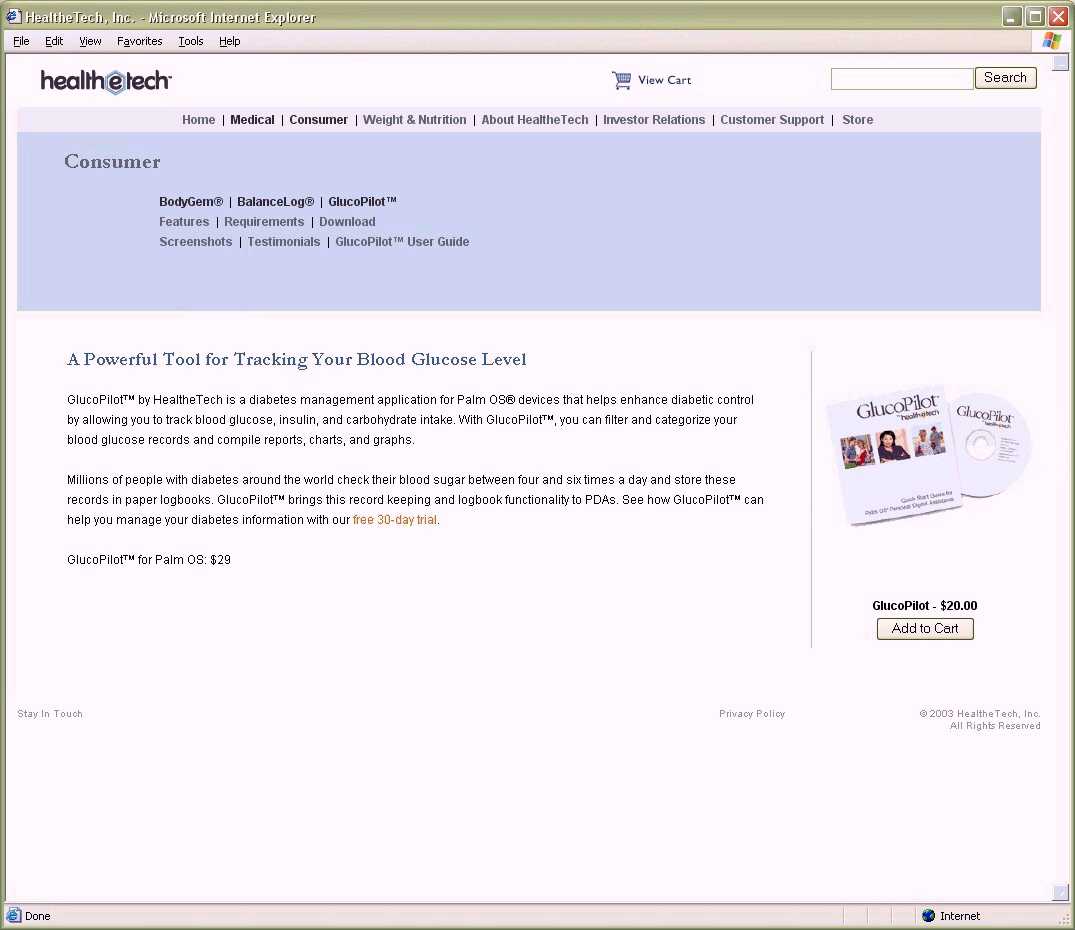Click the Privacy Policy footer link
1075x930 pixels.
(752, 714)
